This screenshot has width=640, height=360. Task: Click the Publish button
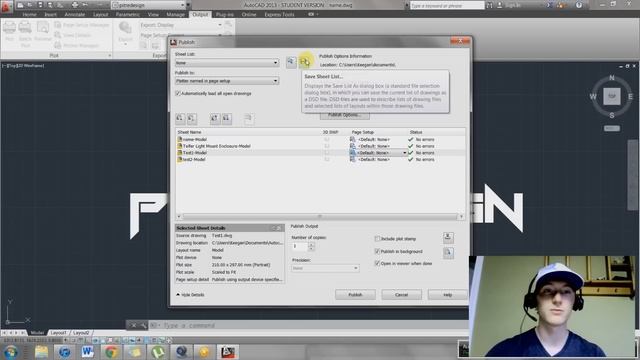355,295
